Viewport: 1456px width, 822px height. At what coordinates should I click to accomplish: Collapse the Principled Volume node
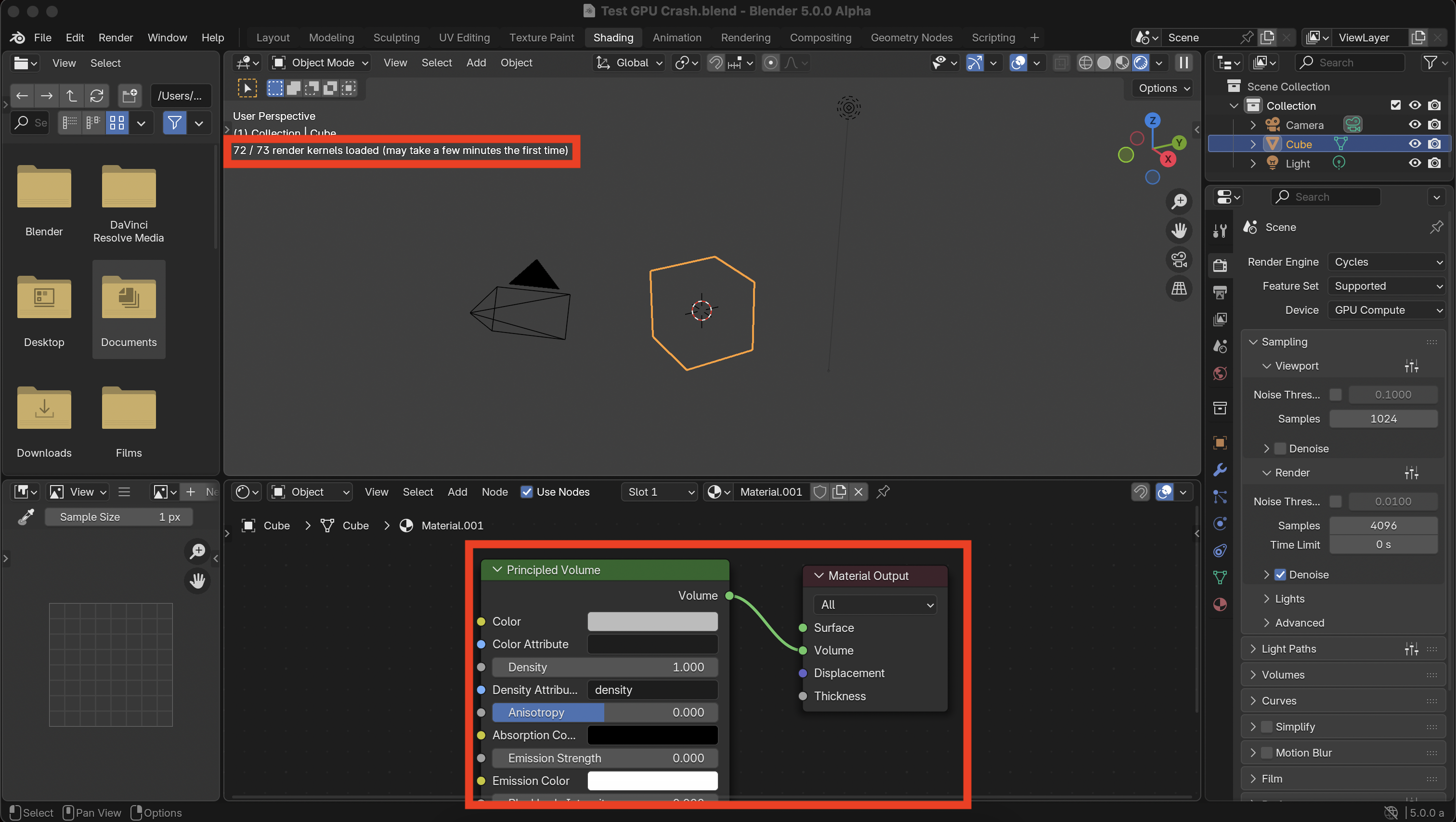pyautogui.click(x=497, y=569)
